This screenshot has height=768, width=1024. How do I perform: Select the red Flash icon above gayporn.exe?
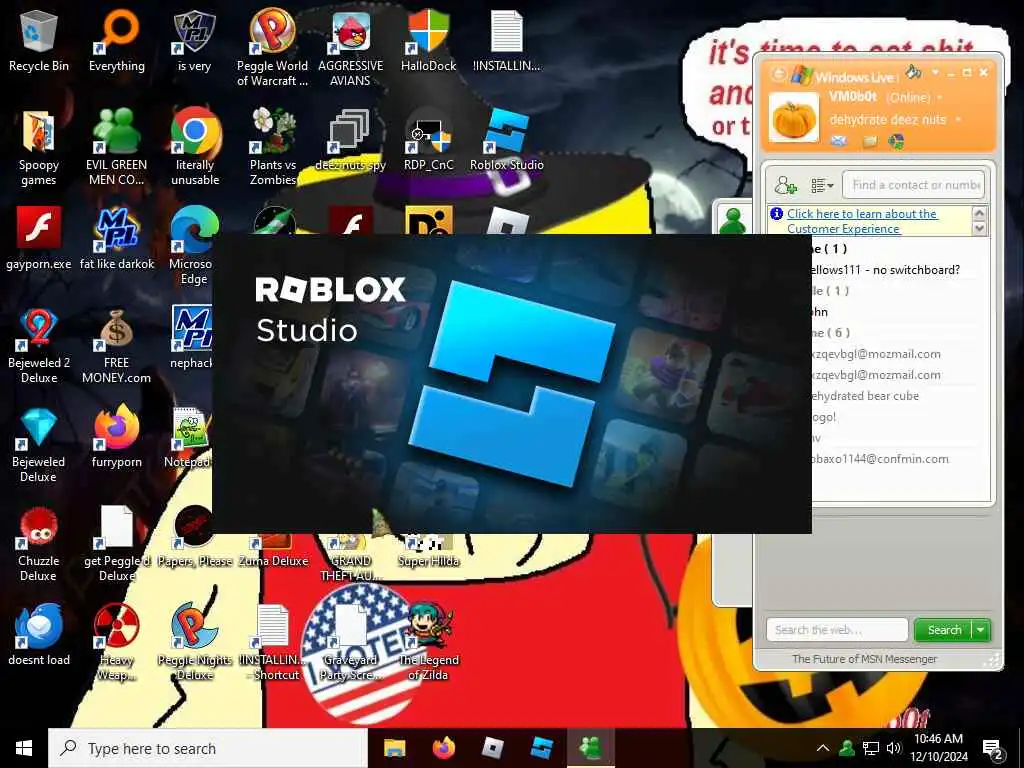point(39,227)
